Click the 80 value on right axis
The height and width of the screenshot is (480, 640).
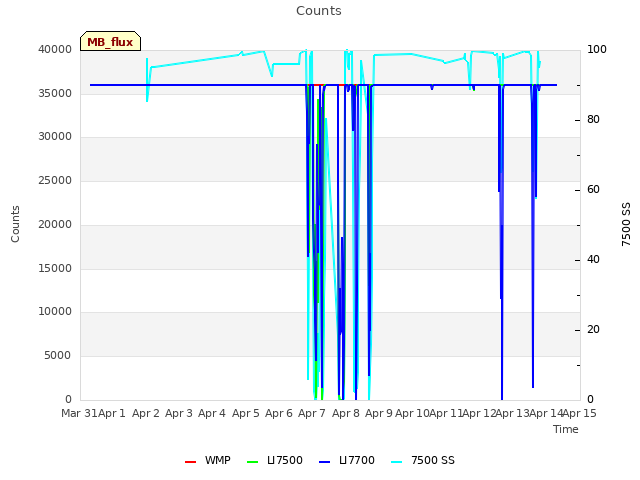[x=593, y=120]
